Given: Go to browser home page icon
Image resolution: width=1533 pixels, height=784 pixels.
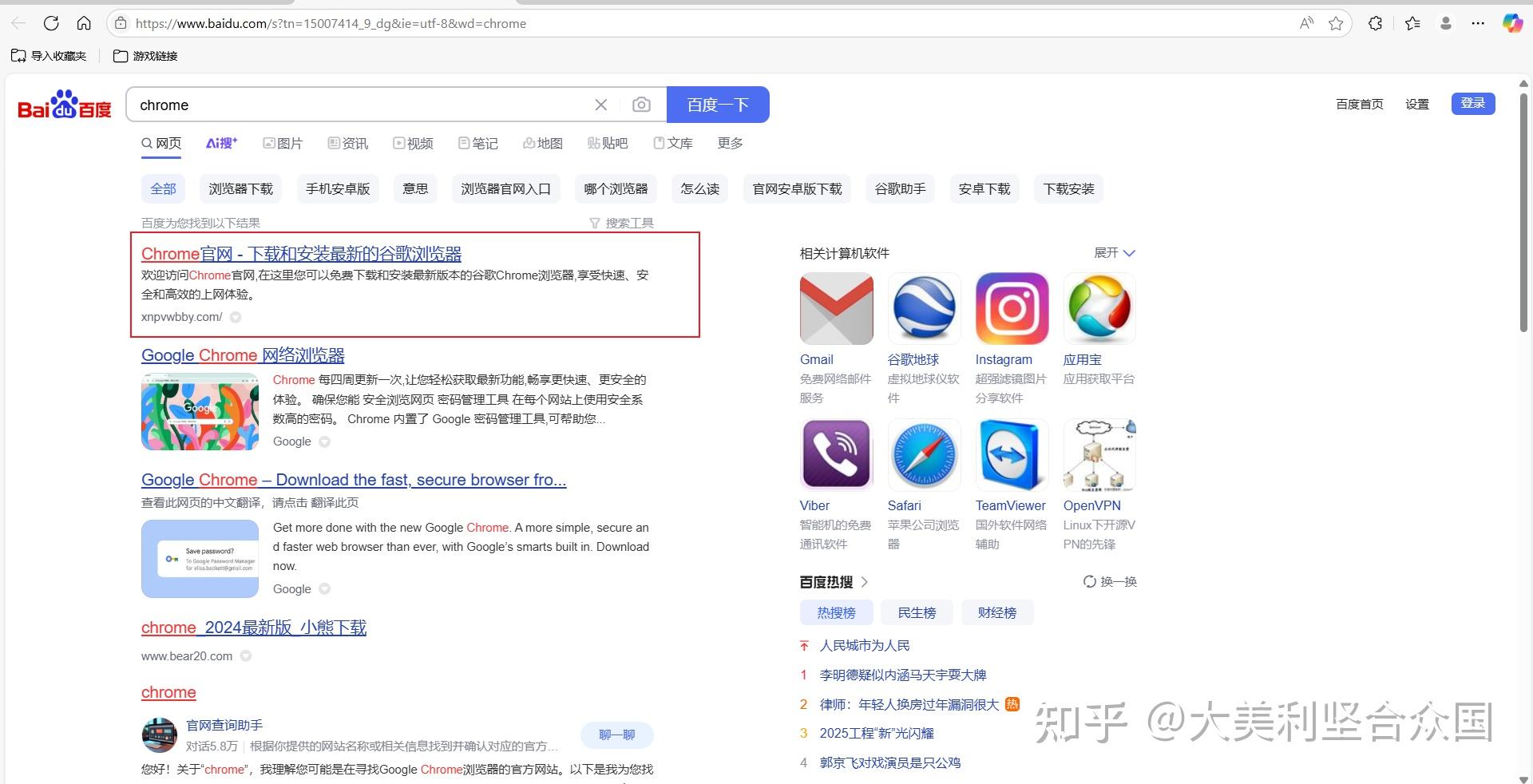Looking at the screenshot, I should coord(84,23).
